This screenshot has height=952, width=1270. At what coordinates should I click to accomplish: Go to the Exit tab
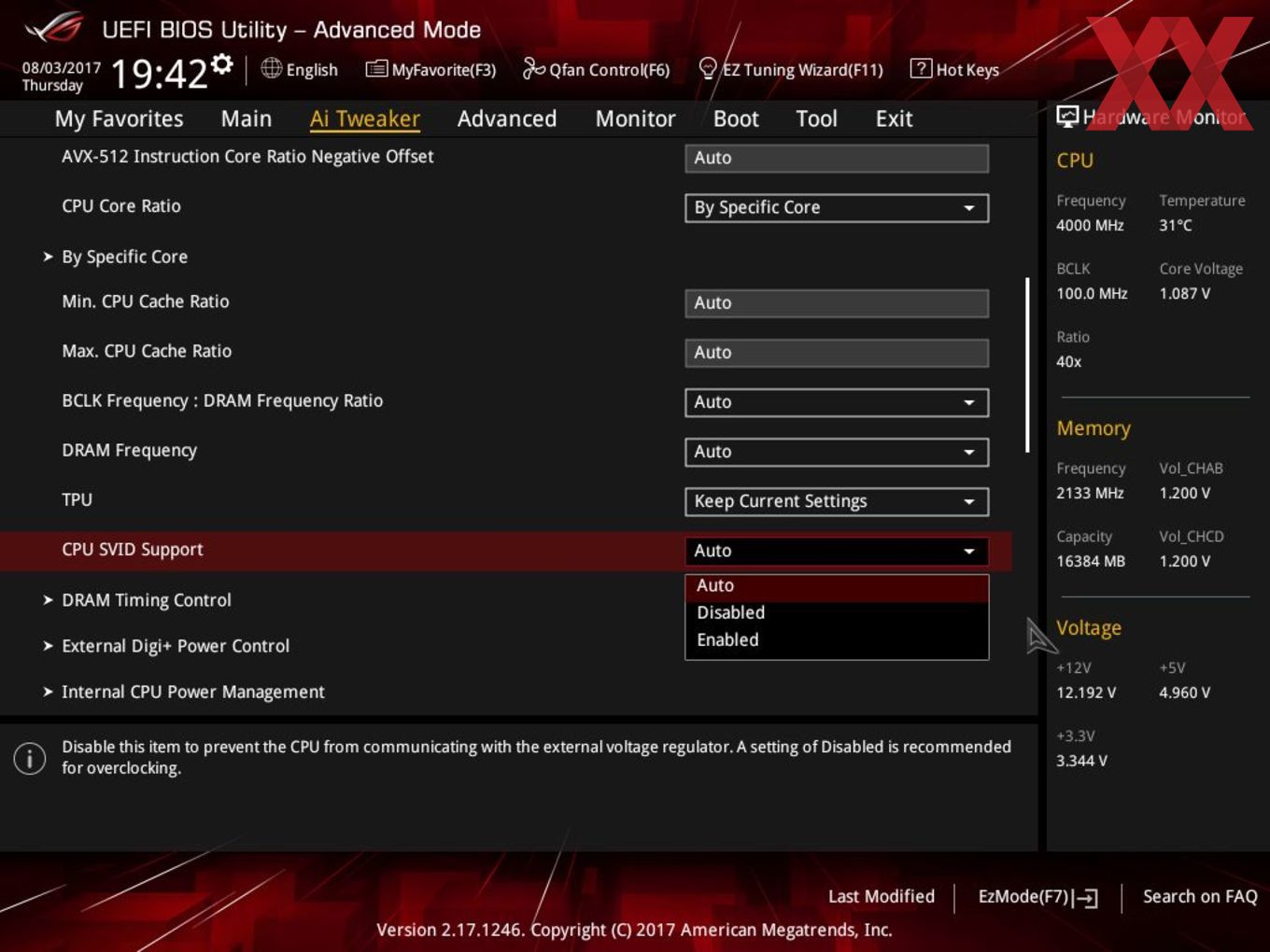894,119
